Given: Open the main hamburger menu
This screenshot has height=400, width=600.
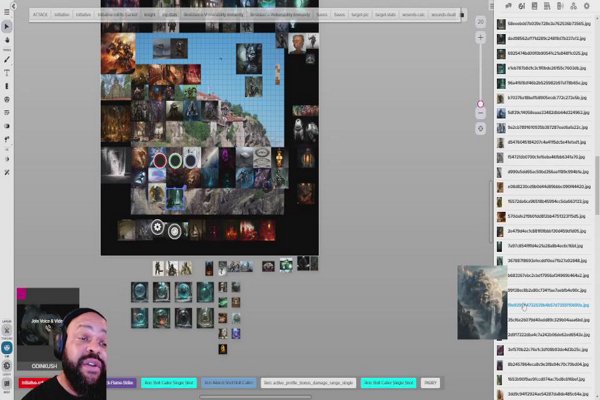Looking at the screenshot, I should point(7,12).
